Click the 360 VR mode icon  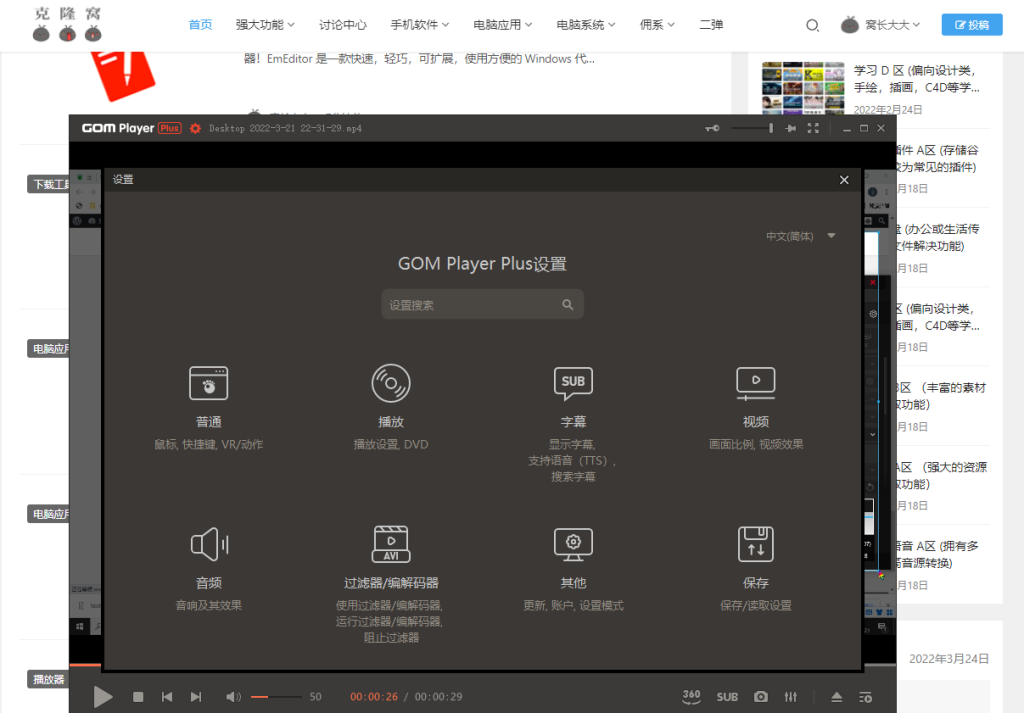(x=691, y=697)
